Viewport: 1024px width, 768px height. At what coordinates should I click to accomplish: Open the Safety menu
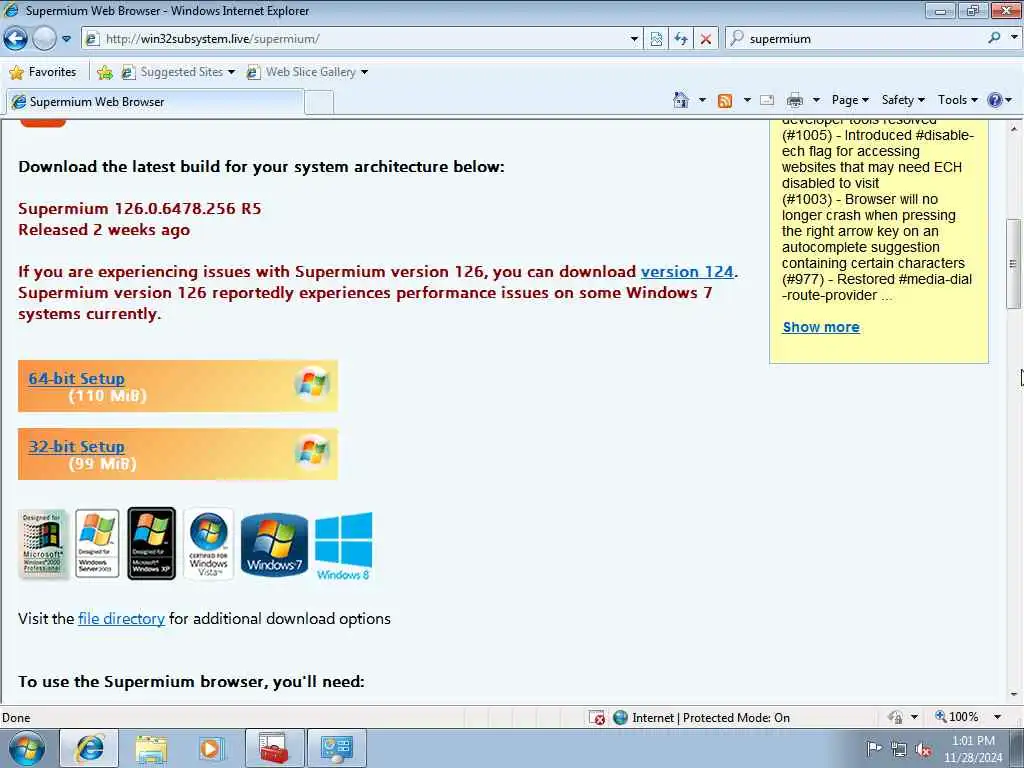[903, 100]
